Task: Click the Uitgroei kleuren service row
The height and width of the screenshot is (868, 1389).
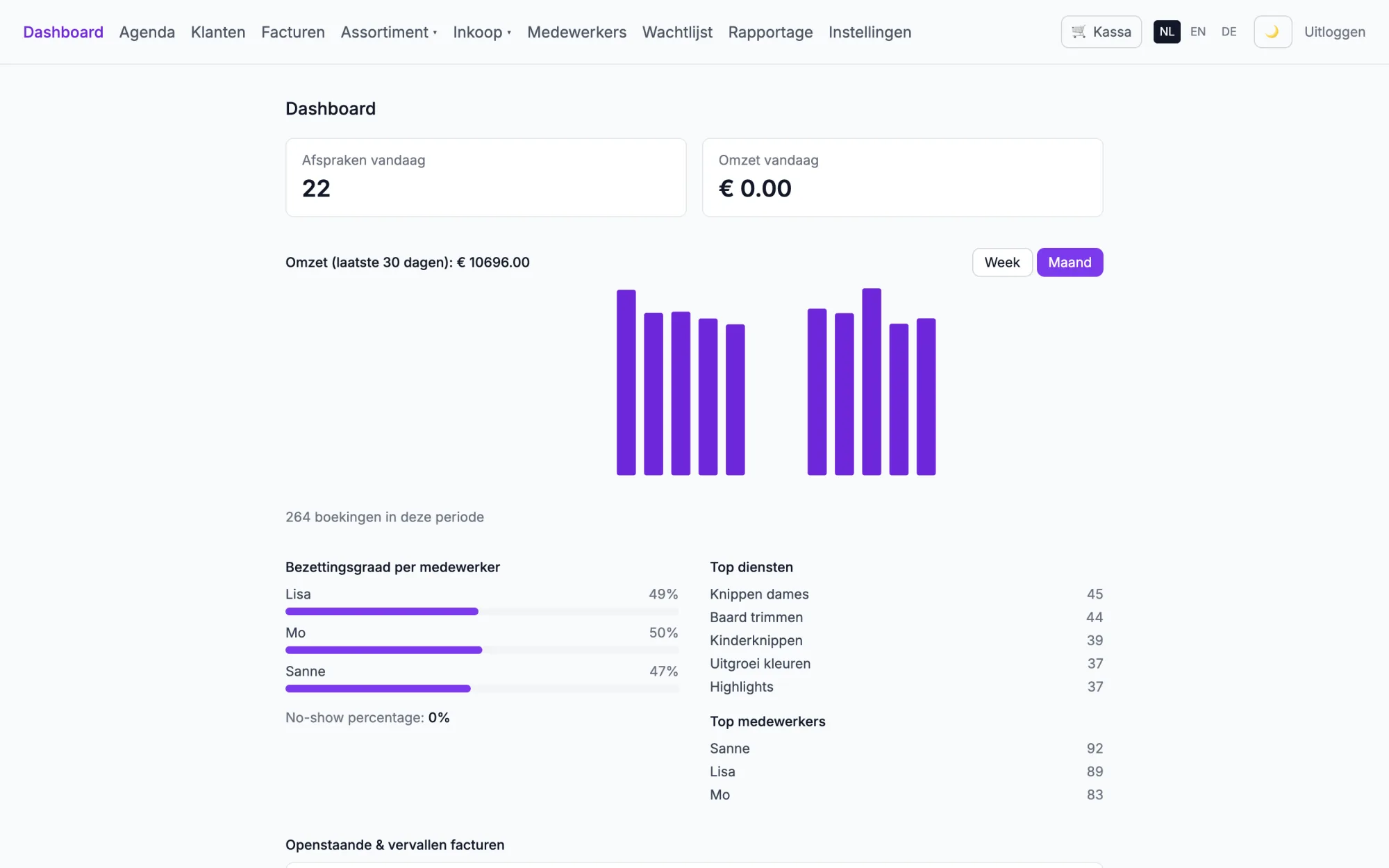Action: pyautogui.click(x=906, y=664)
